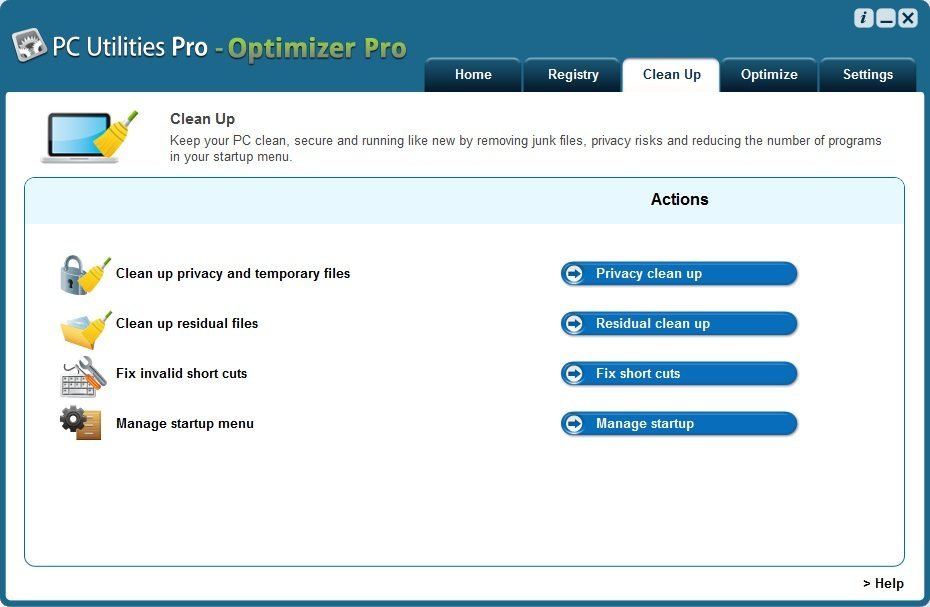Select the Optimize tab
Viewport: 930px width, 607px height.
click(769, 74)
